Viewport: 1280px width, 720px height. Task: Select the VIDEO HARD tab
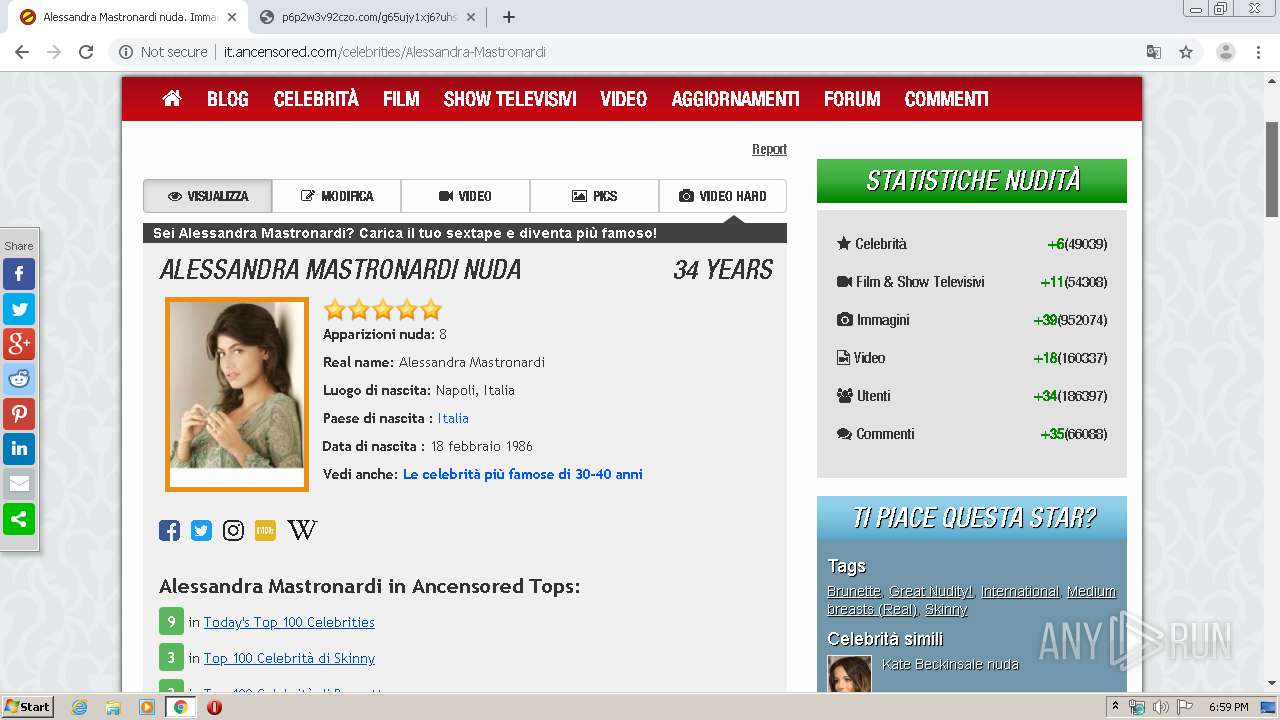click(x=723, y=196)
